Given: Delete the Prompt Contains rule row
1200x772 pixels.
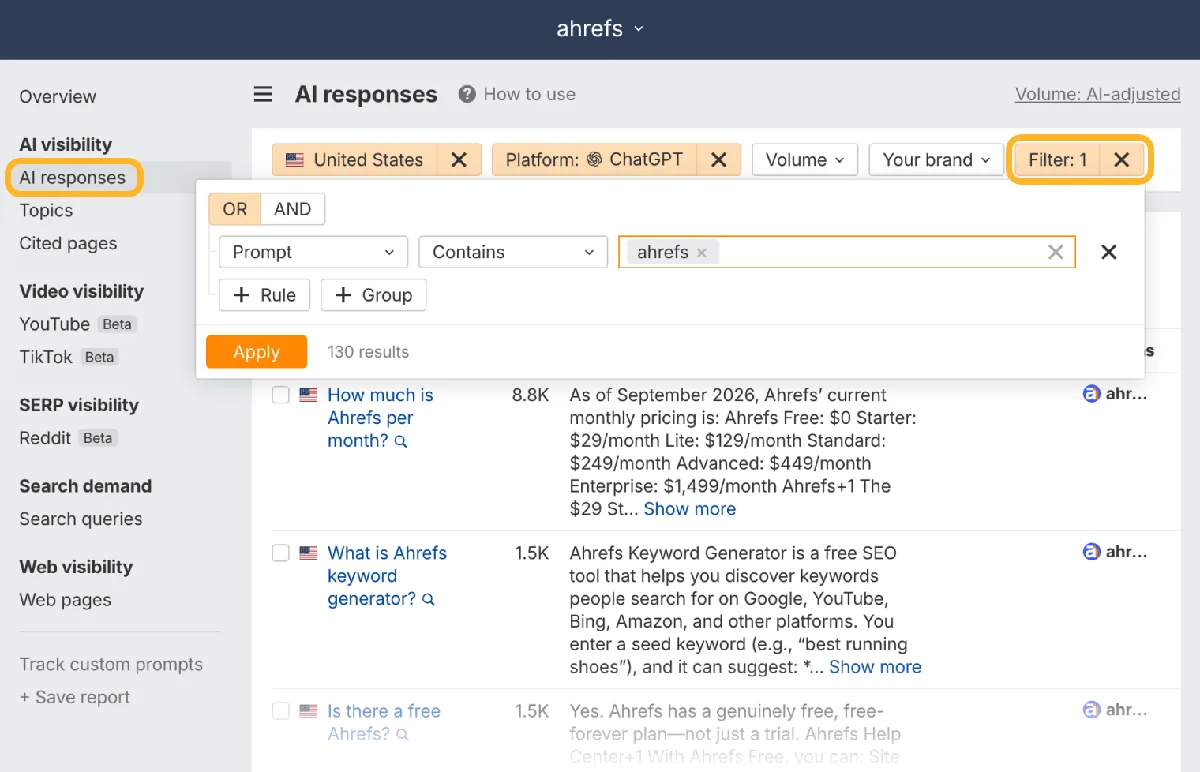Looking at the screenshot, I should pyautogui.click(x=1108, y=252).
